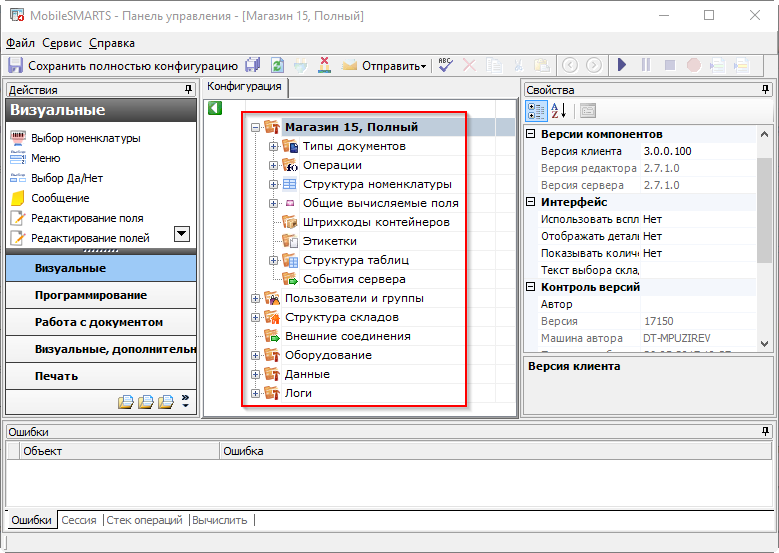Choose the Выбор номенклатуры action
Image resolution: width=779 pixels, height=553 pixels.
[x=85, y=138]
